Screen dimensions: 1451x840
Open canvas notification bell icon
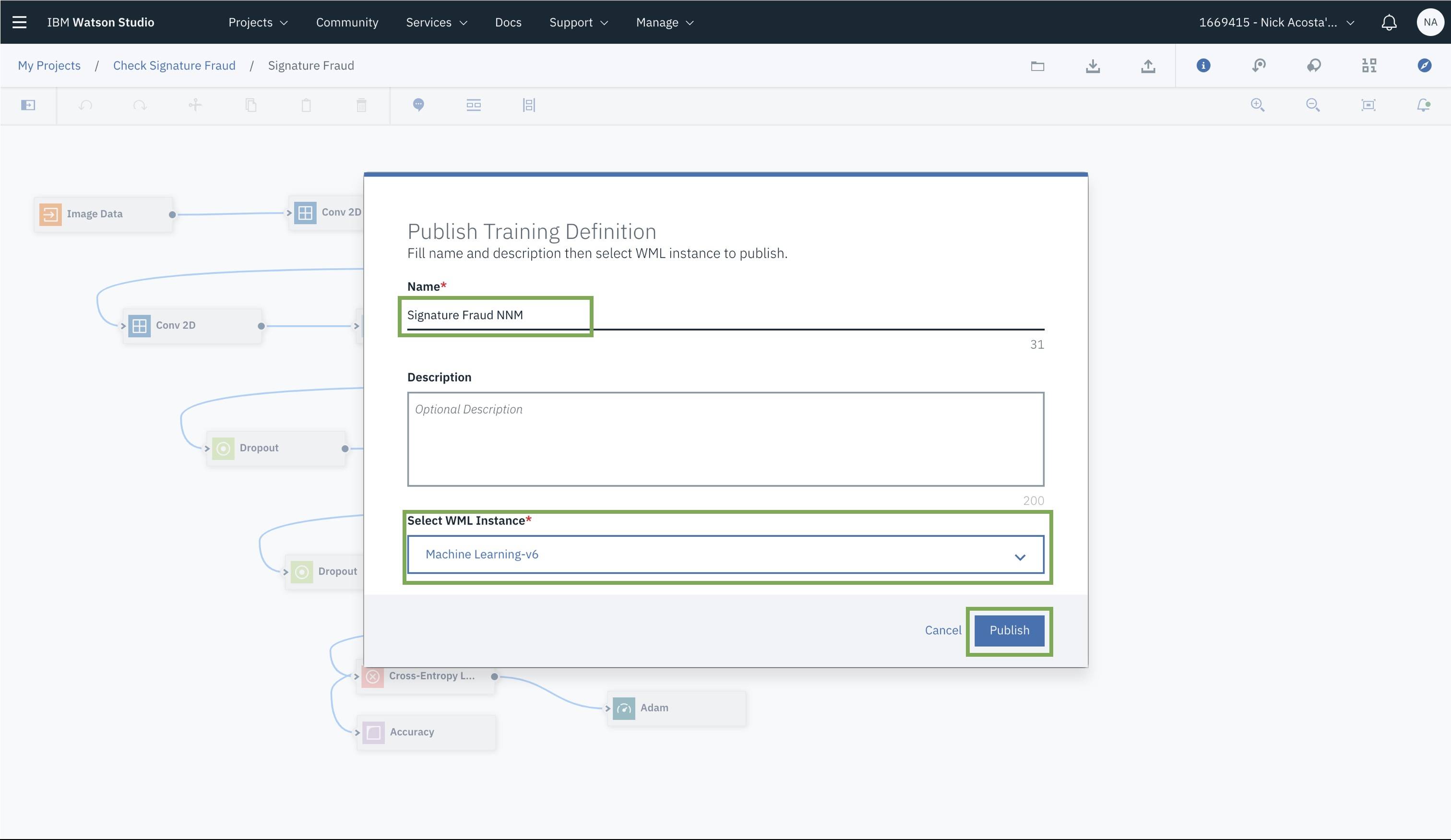point(1423,105)
